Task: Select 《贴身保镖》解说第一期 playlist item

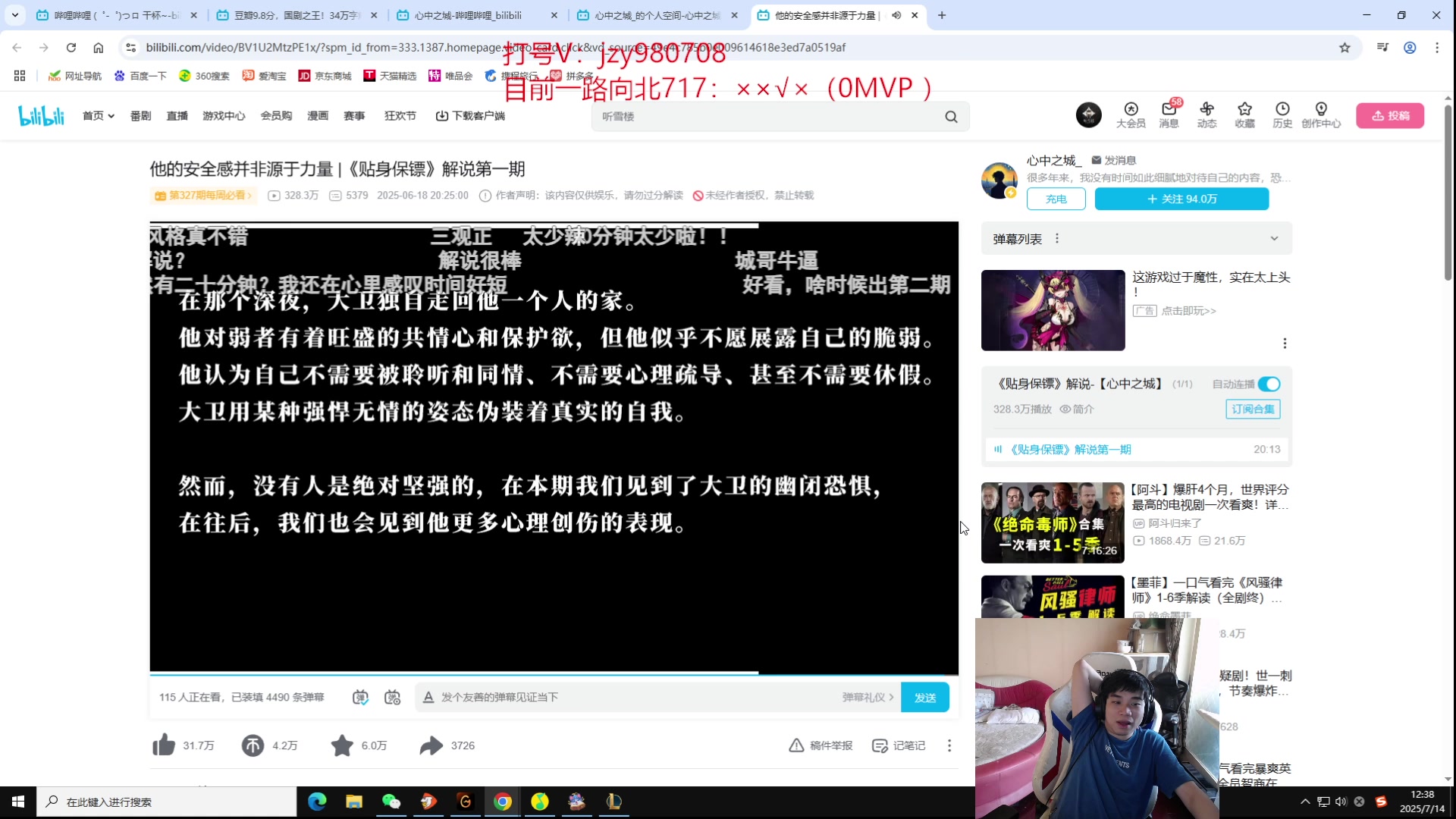Action: click(1137, 450)
